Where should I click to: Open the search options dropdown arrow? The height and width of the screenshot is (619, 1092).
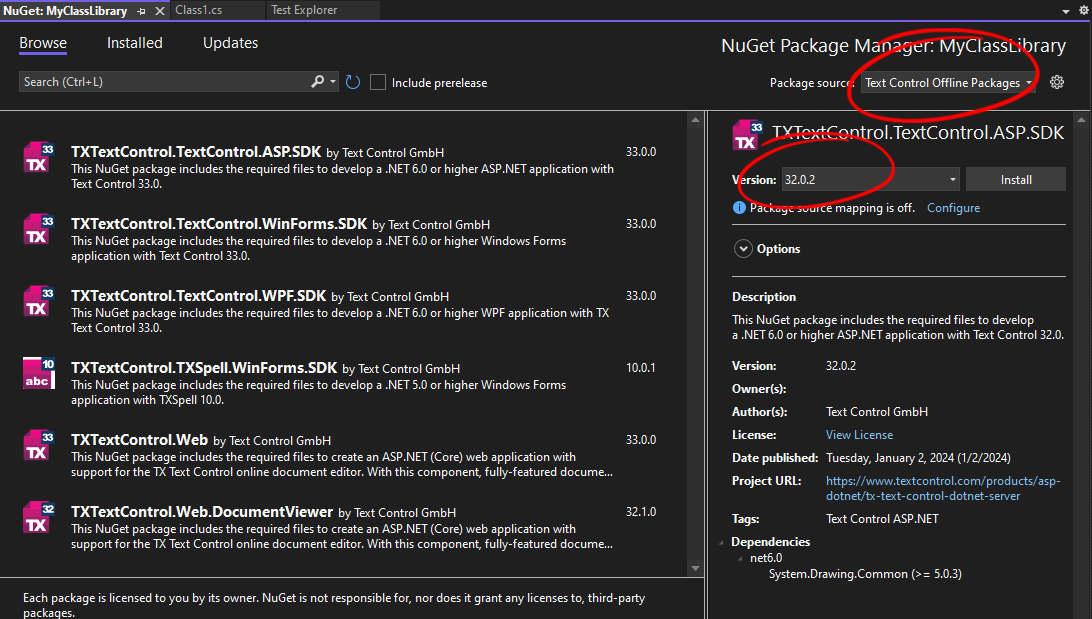click(x=333, y=81)
